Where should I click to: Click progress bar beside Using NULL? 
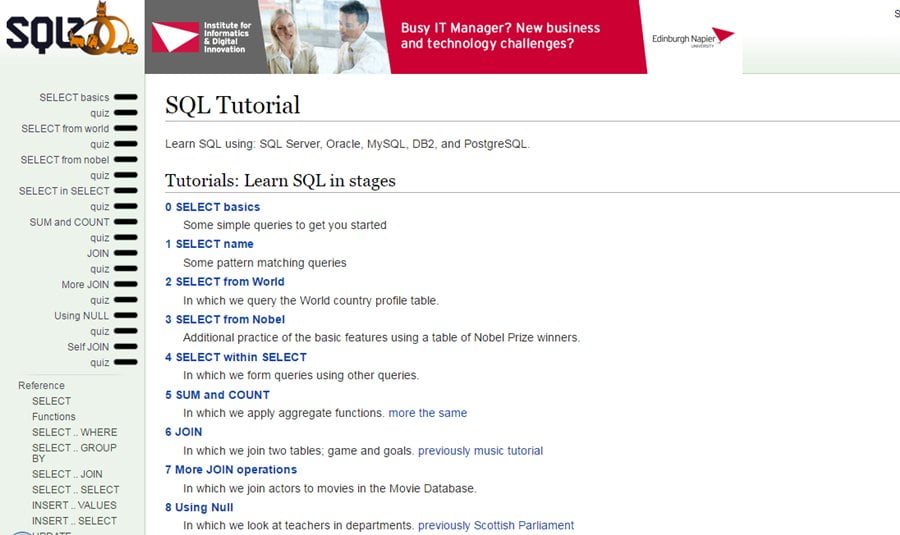tap(126, 315)
